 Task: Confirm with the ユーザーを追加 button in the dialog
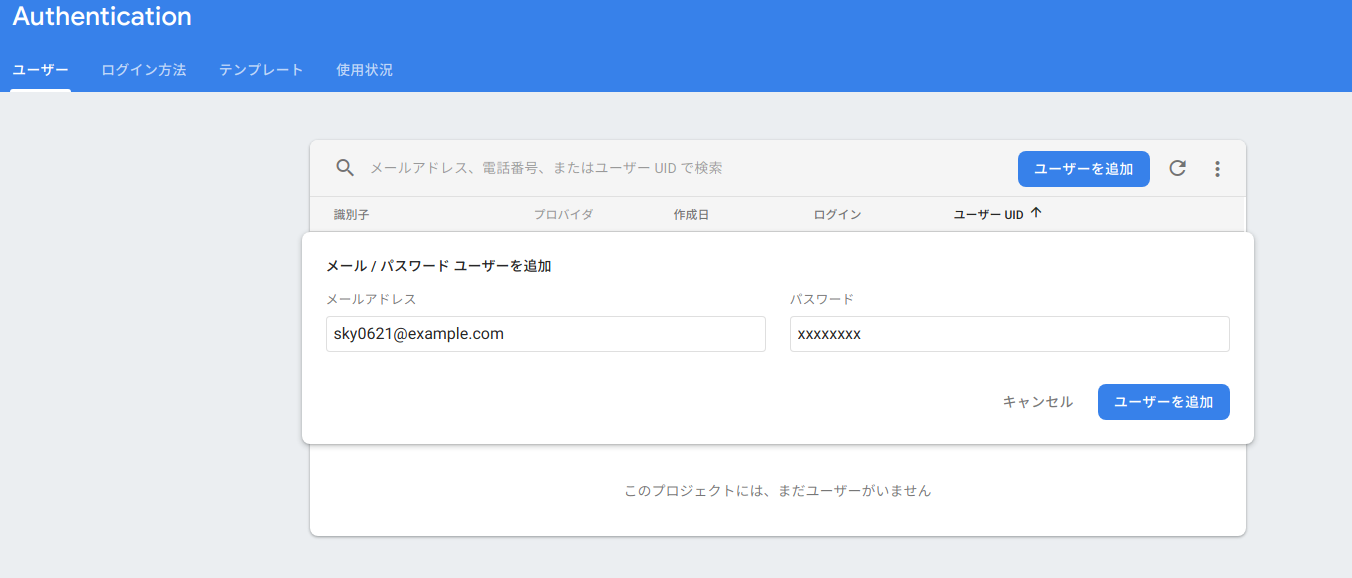point(1163,401)
